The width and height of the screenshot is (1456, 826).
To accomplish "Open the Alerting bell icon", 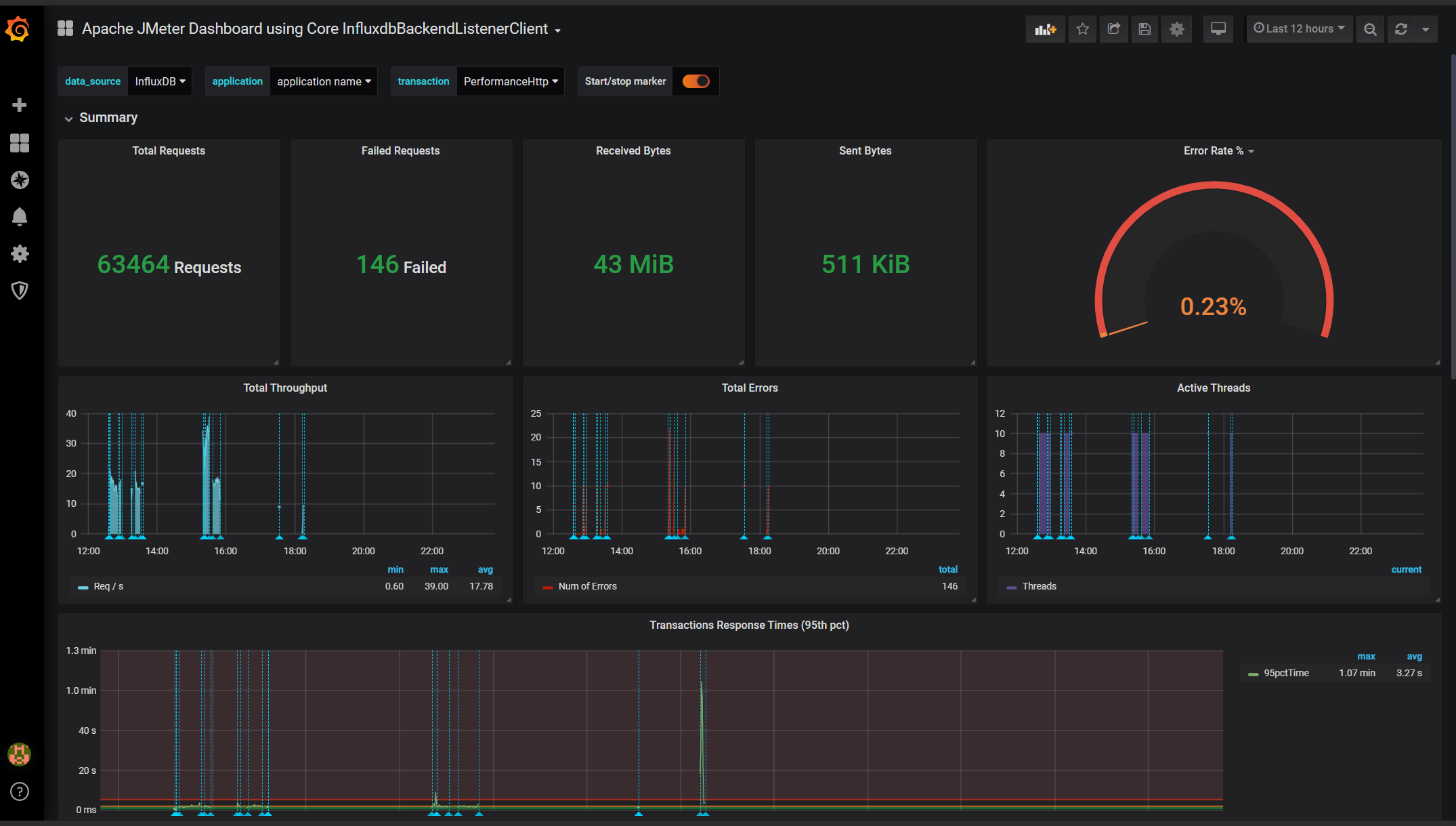I will click(x=20, y=217).
